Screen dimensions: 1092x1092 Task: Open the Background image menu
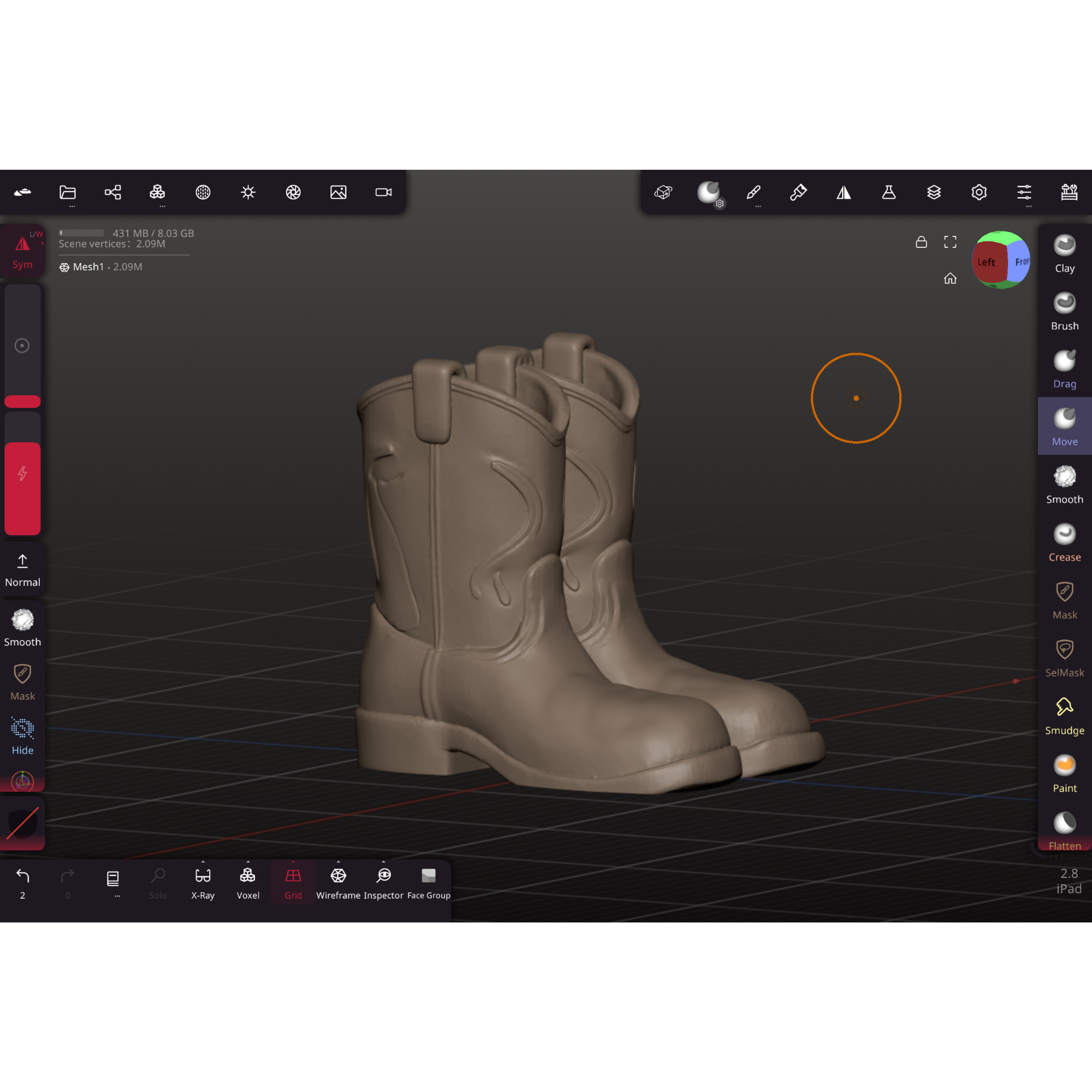(339, 192)
